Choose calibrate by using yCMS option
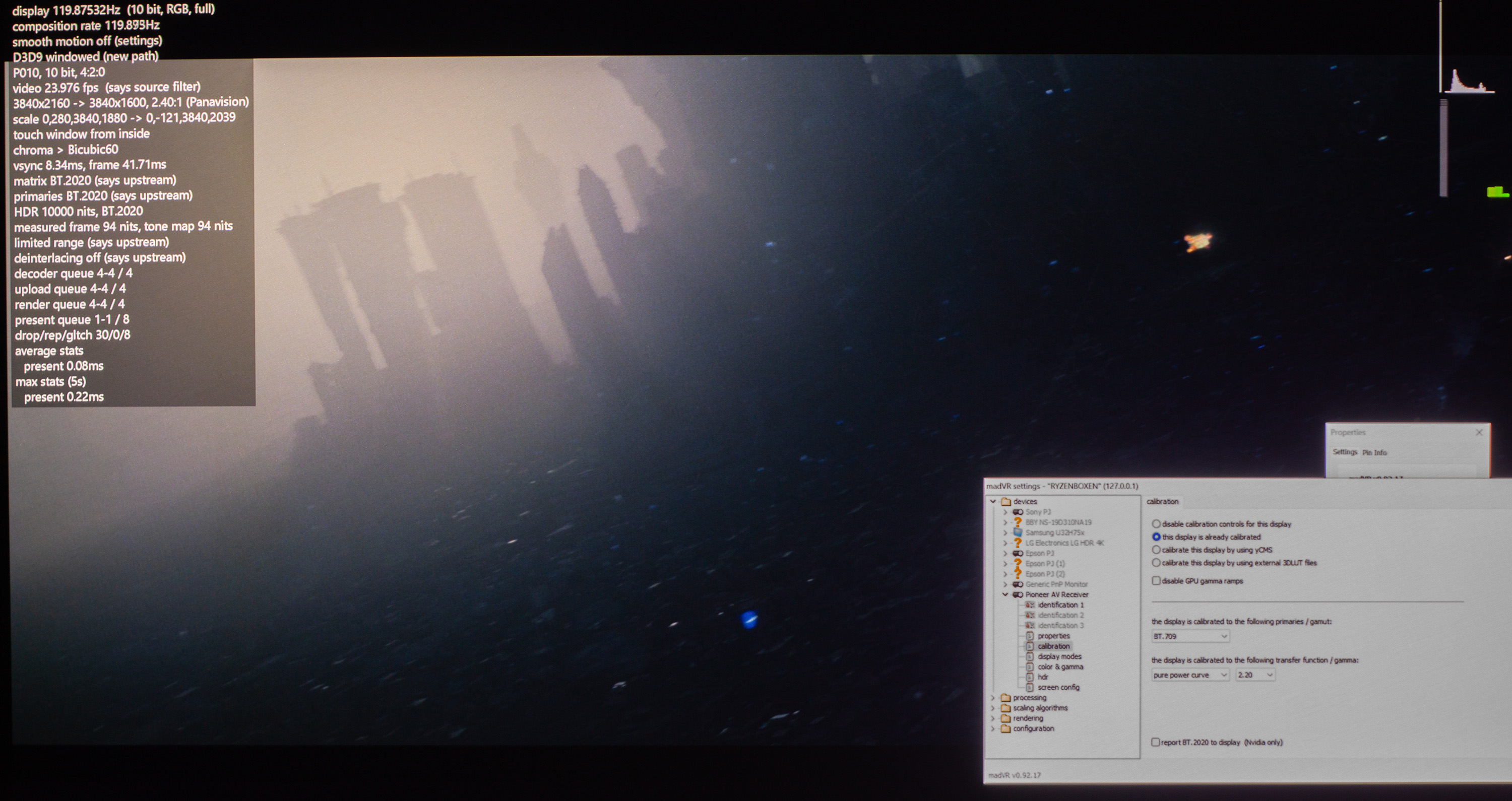Screen dimensions: 1512x801 point(1156,550)
